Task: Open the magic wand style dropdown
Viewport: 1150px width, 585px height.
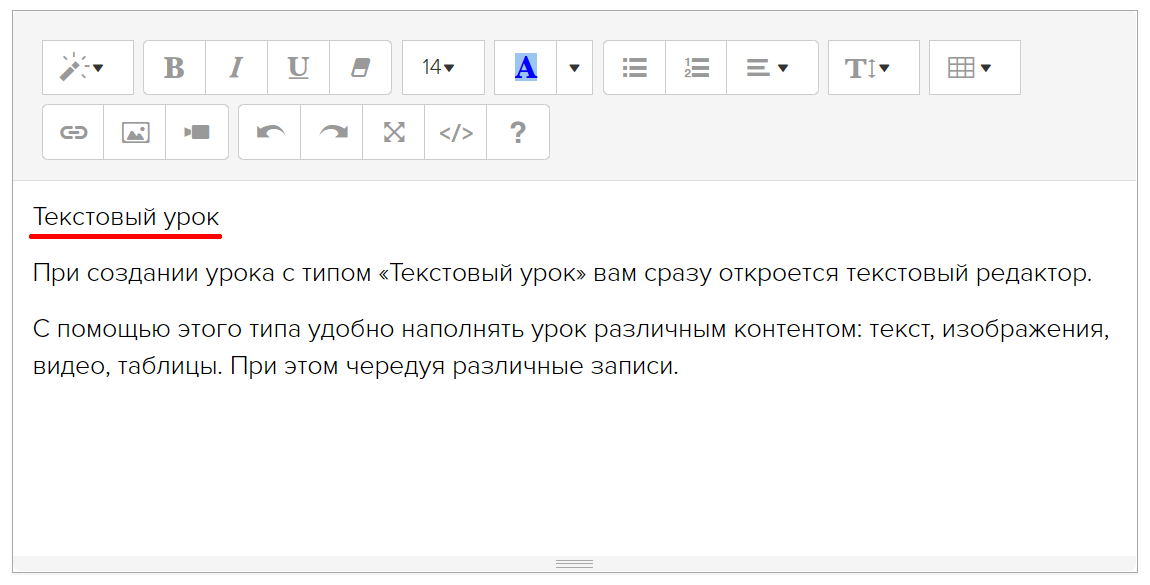Action: 87,68
